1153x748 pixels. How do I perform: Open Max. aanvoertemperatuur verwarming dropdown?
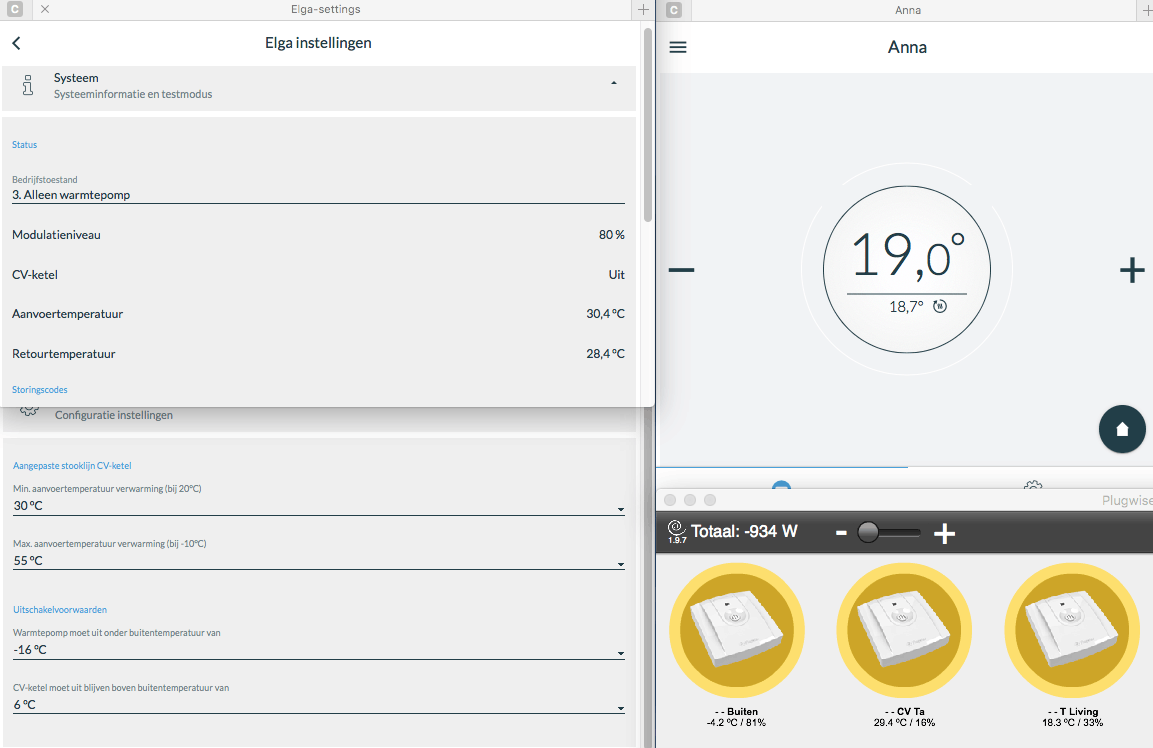[x=318, y=560]
